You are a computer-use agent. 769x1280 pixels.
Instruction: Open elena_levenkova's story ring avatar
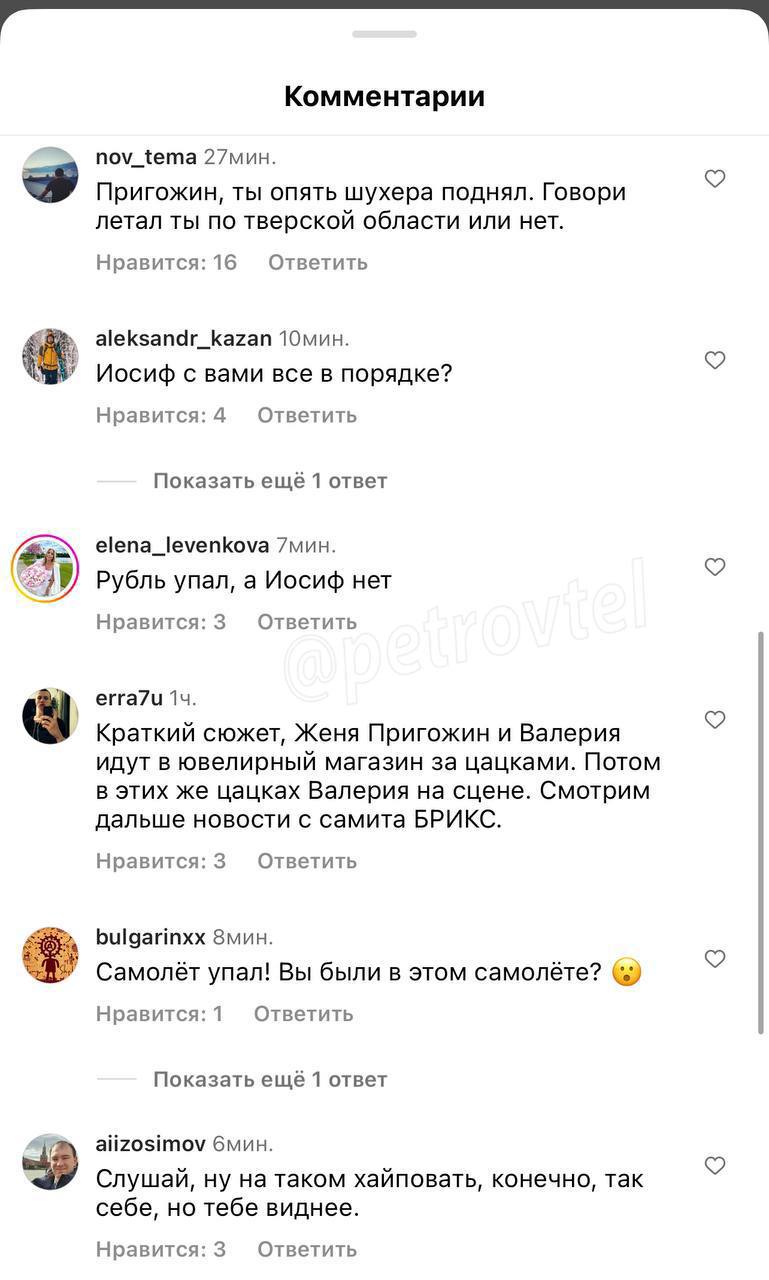[45, 569]
